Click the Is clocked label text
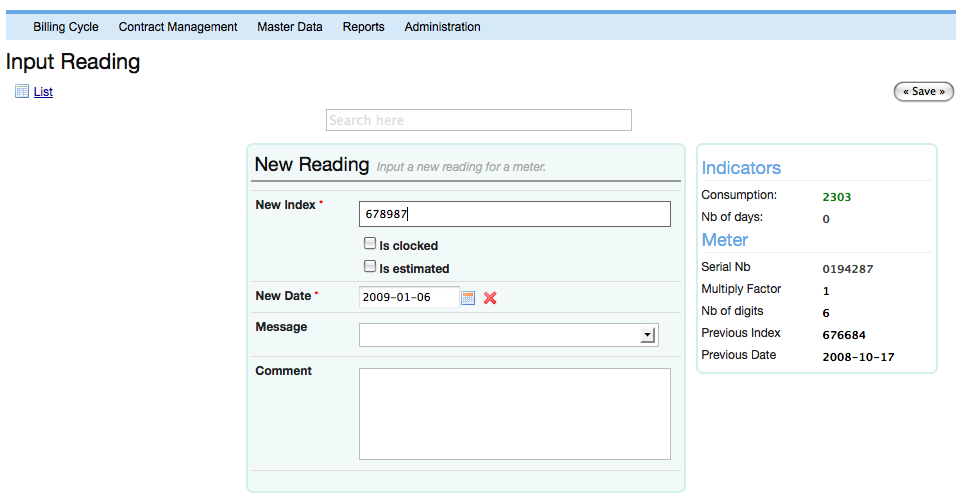The image size is (964, 499). [408, 246]
